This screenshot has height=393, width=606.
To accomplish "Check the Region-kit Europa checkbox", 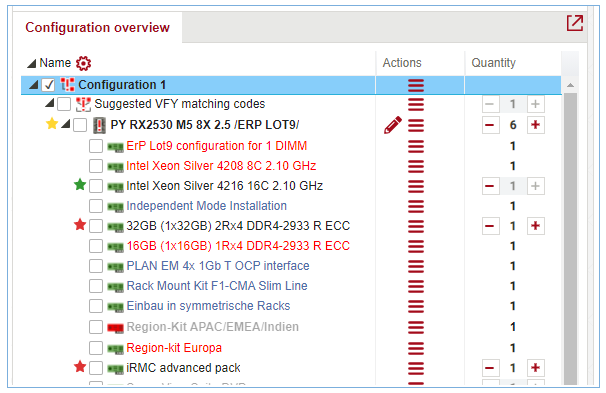I will (x=95, y=348).
